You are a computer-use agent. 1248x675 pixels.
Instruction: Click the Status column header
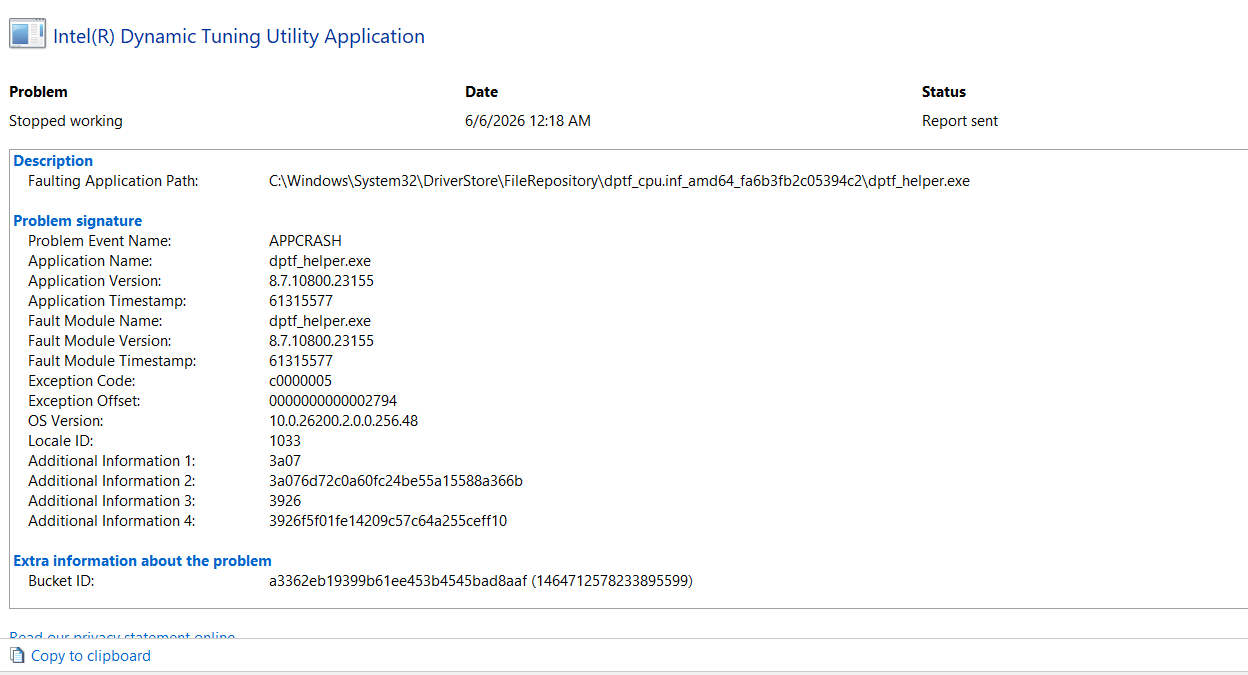coord(944,92)
